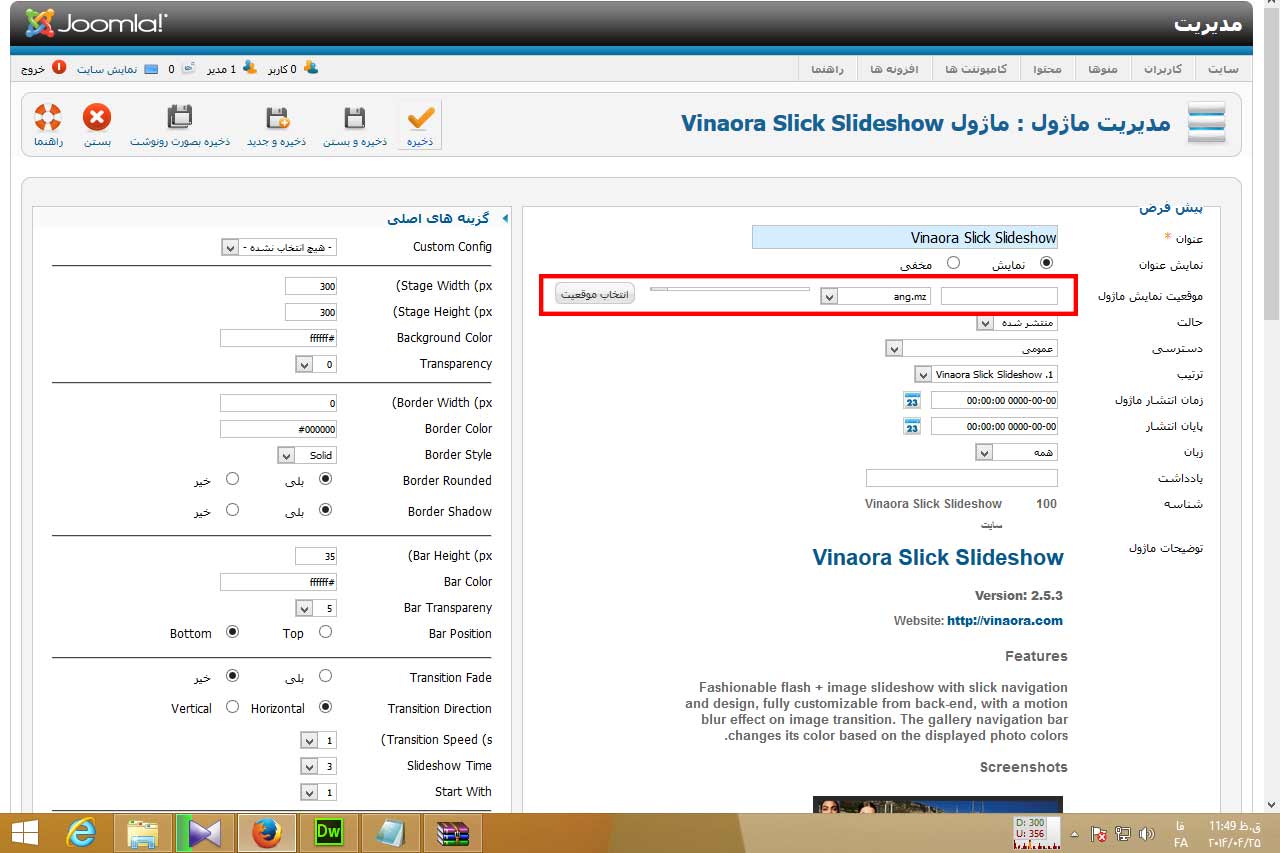Click the Bar Color field
1280x853 pixels.
pyautogui.click(x=279, y=582)
